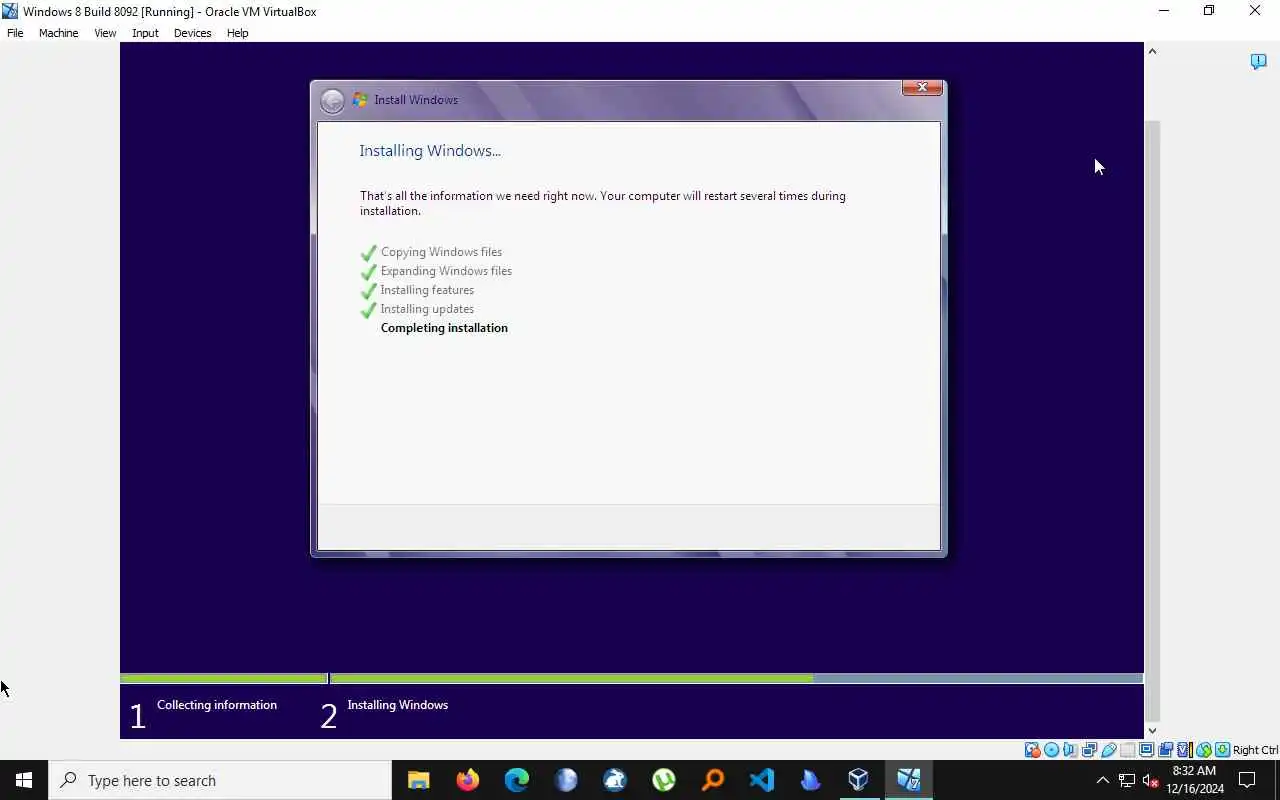
Task: Click the shared folders status icon
Action: click(1128, 750)
